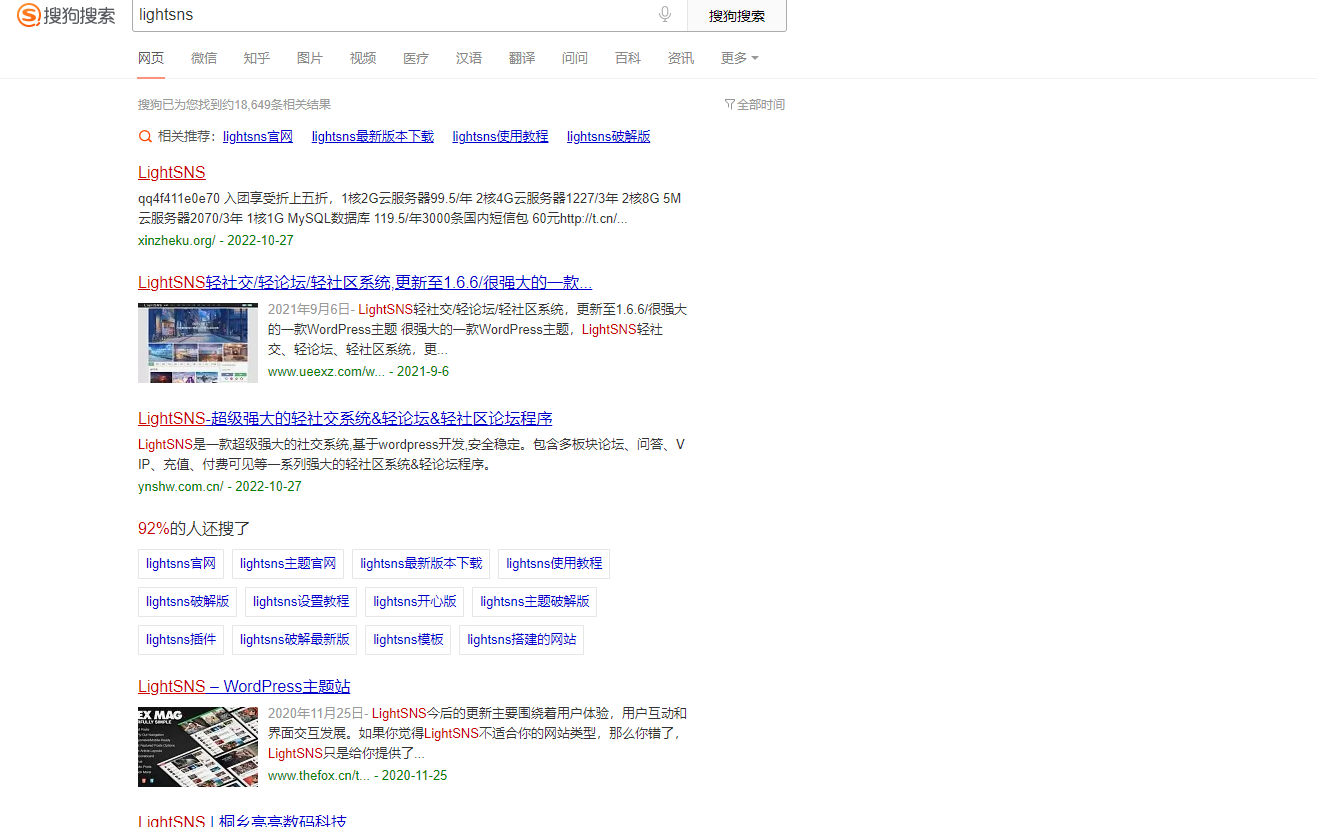
Task: Select suggestion chip lightsns搭建的网站
Action: (x=521, y=640)
